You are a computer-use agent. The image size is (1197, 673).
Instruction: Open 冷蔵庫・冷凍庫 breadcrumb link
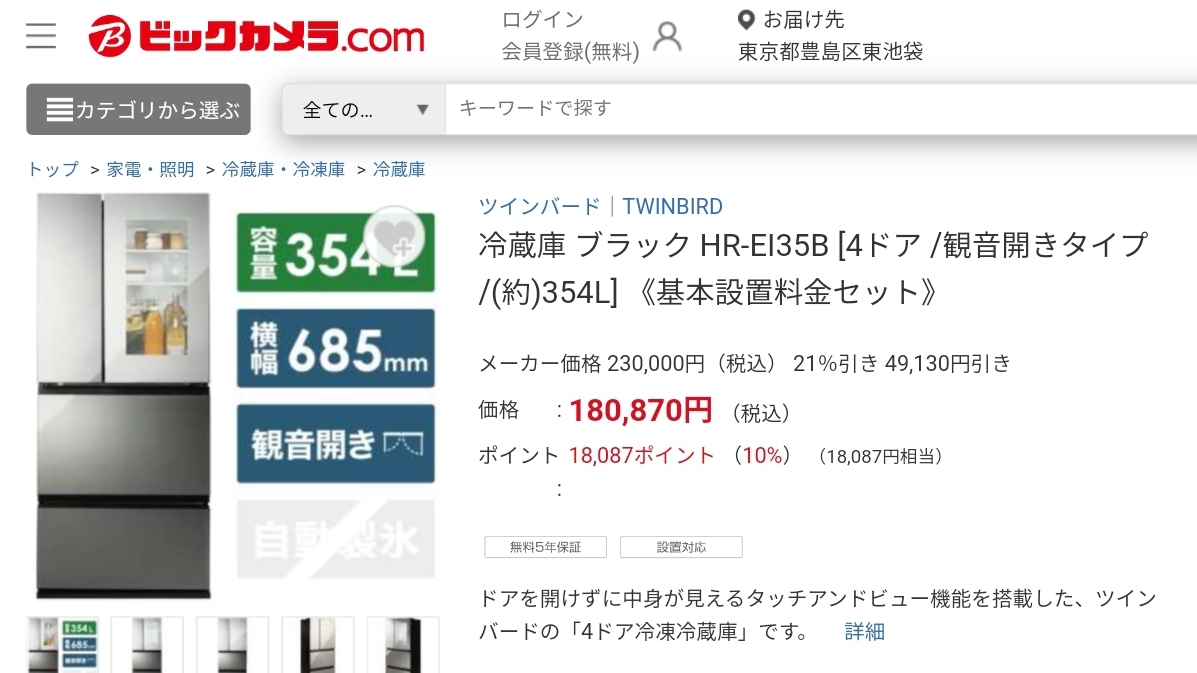283,169
